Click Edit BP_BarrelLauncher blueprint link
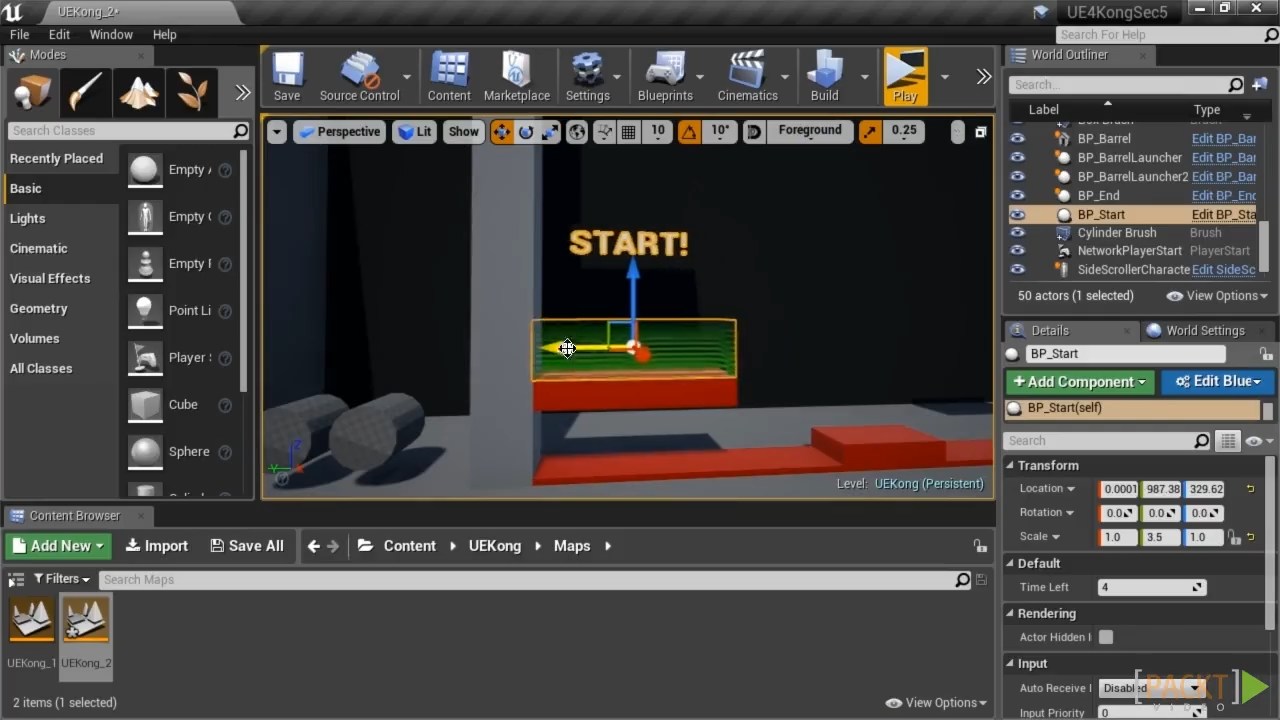This screenshot has height=720, width=1280. [1223, 158]
